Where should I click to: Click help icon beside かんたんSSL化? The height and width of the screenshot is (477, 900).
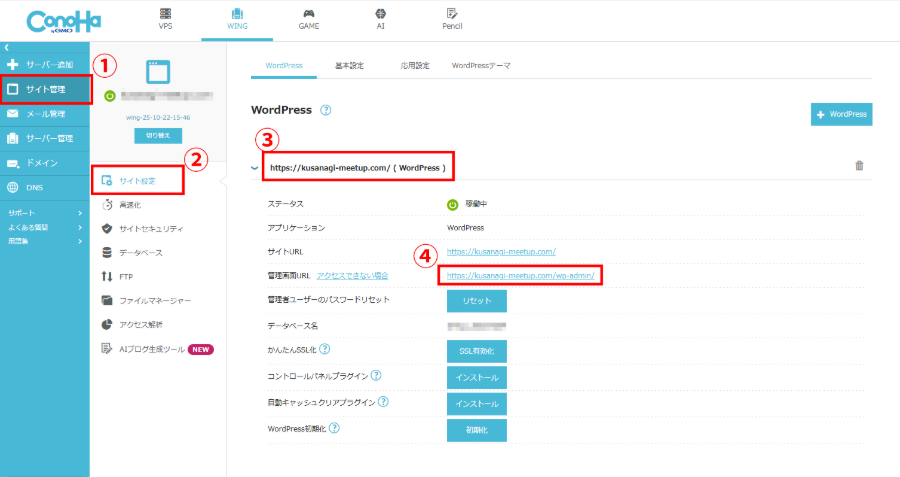pyautogui.click(x=325, y=349)
